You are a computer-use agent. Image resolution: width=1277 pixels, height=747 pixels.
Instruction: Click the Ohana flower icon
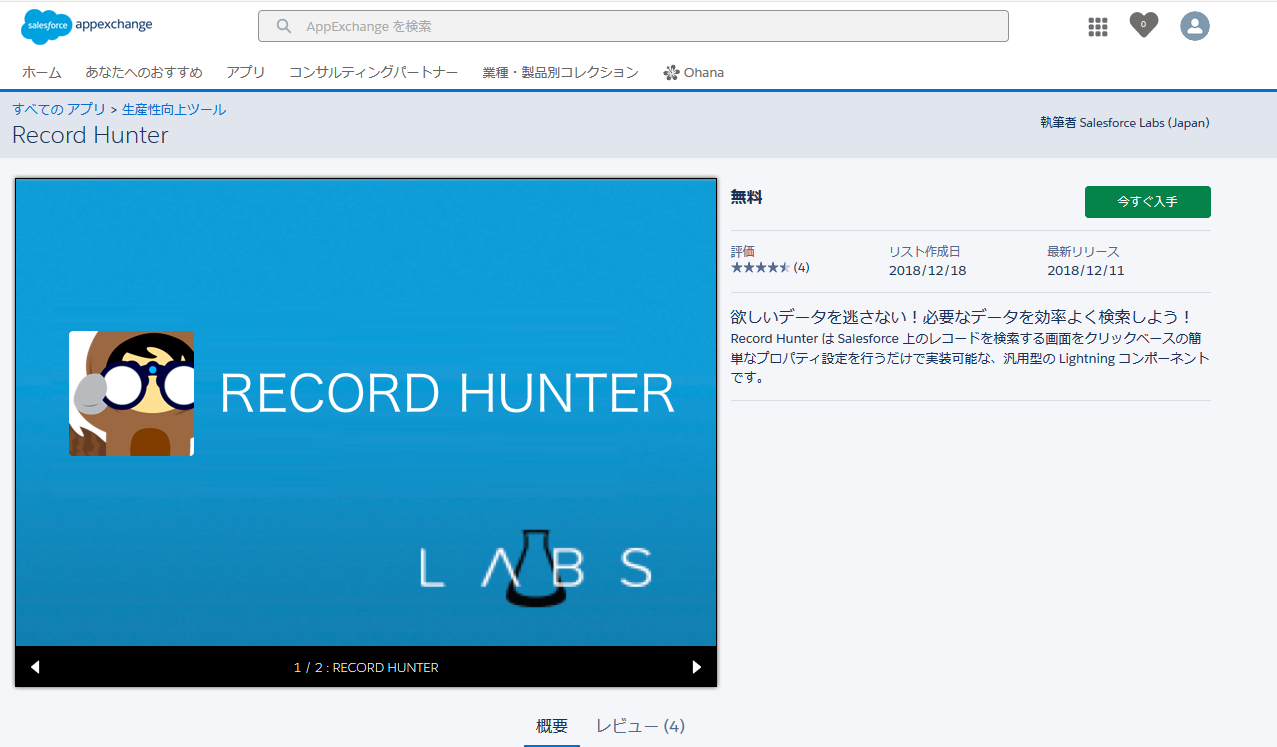click(x=671, y=73)
